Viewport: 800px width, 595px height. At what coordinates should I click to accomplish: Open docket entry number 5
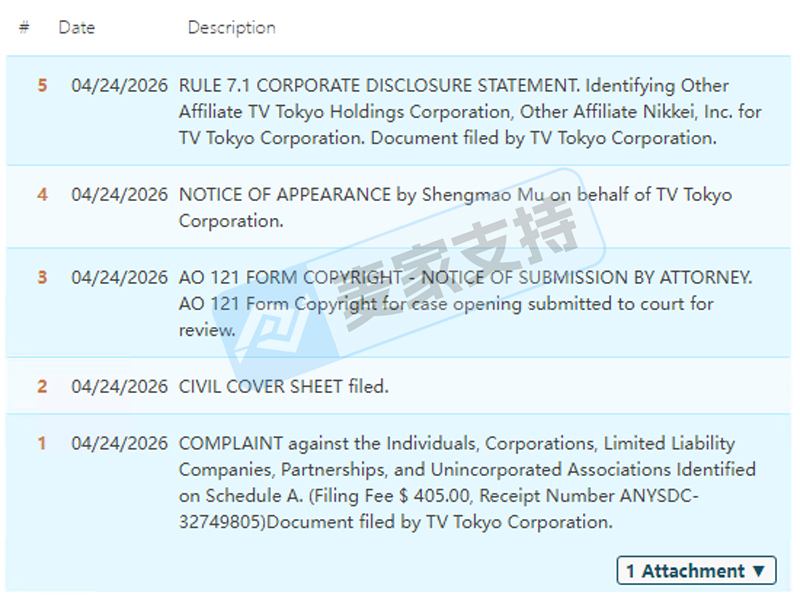pyautogui.click(x=42, y=86)
